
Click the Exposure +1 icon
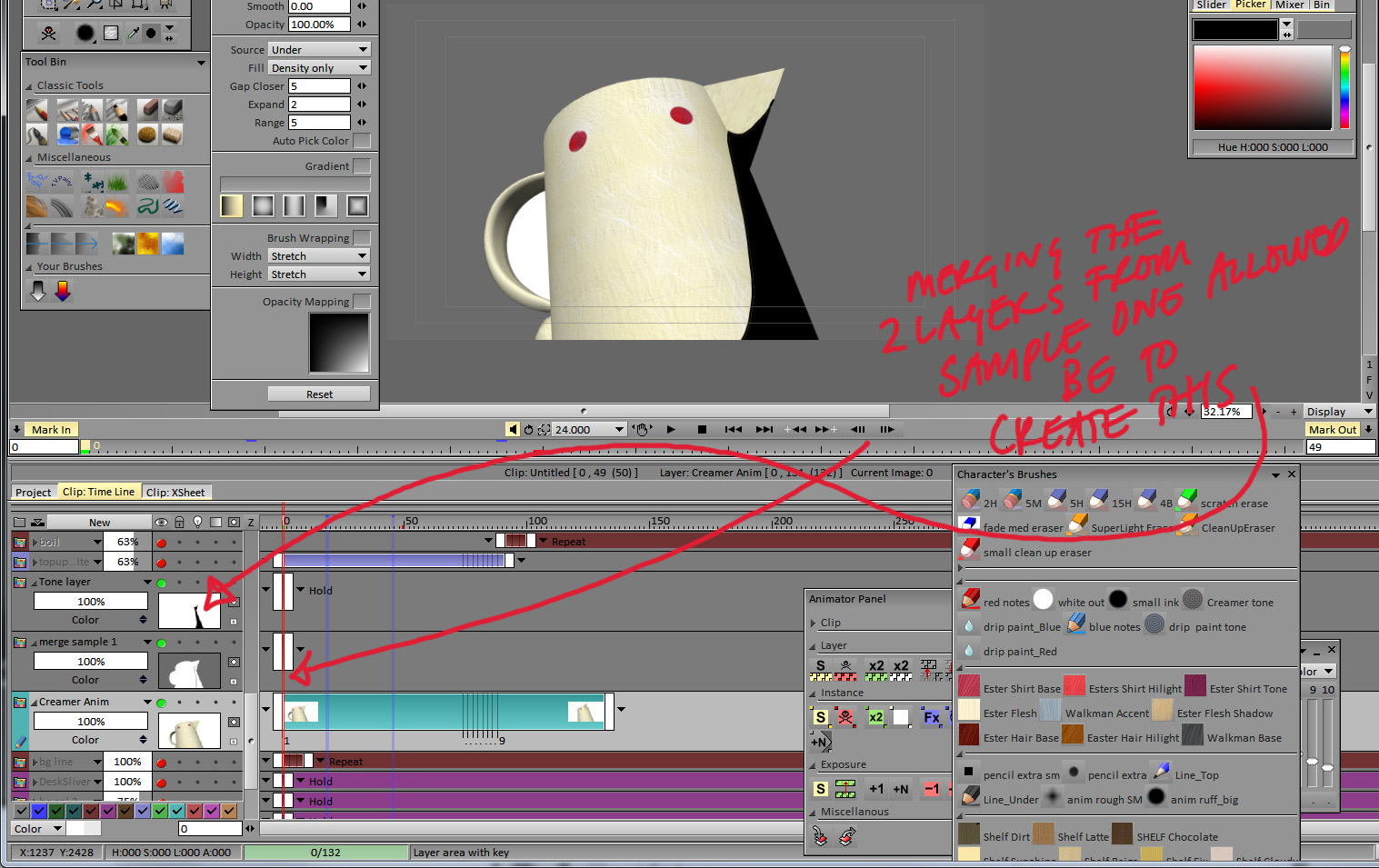point(876,789)
